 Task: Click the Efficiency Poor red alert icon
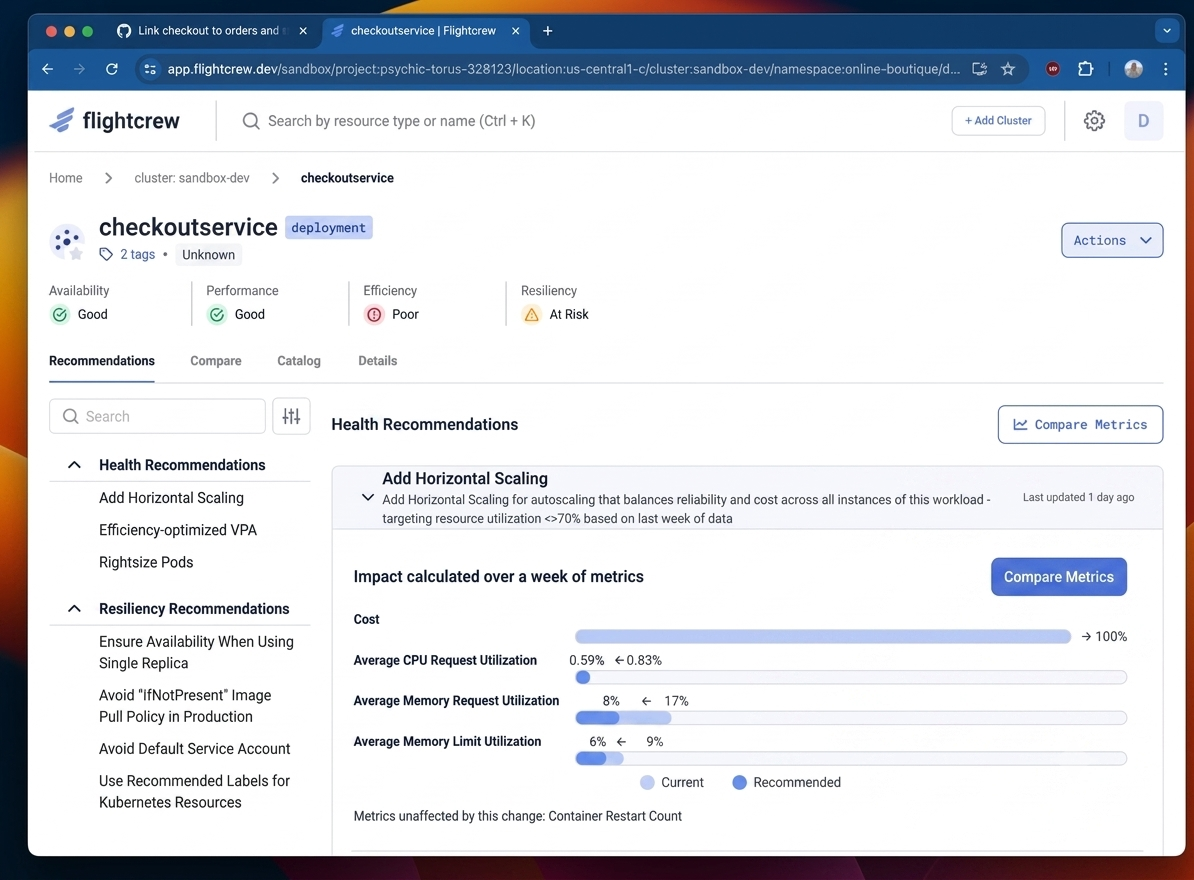click(374, 314)
